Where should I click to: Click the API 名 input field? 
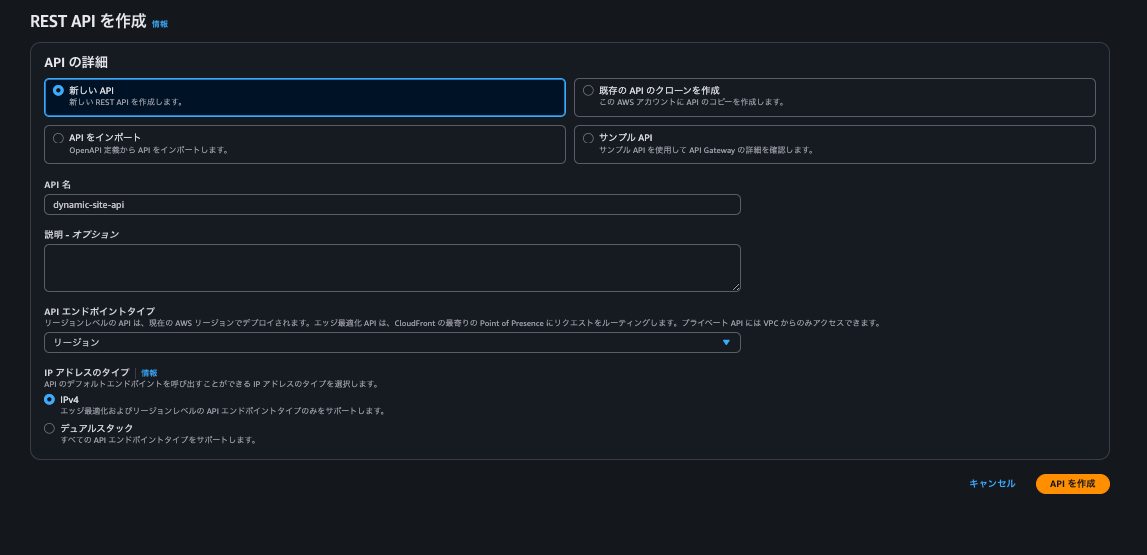(x=392, y=205)
